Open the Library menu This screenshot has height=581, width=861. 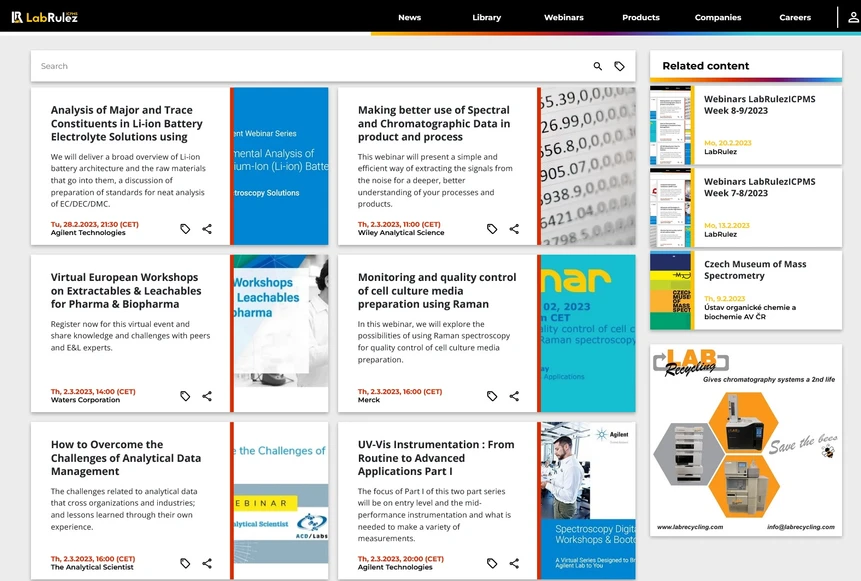[x=487, y=17]
